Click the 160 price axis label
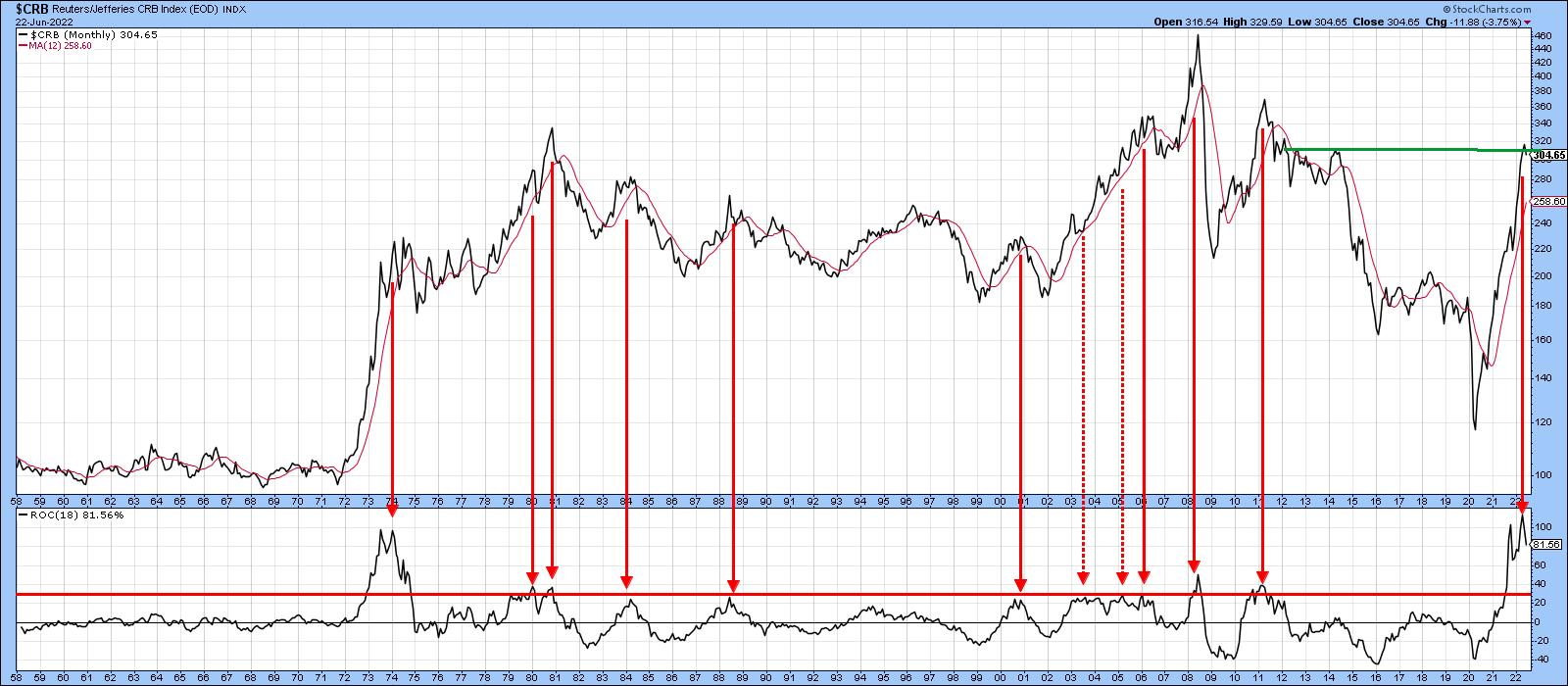This screenshot has width=1568, height=686. pos(1543,340)
